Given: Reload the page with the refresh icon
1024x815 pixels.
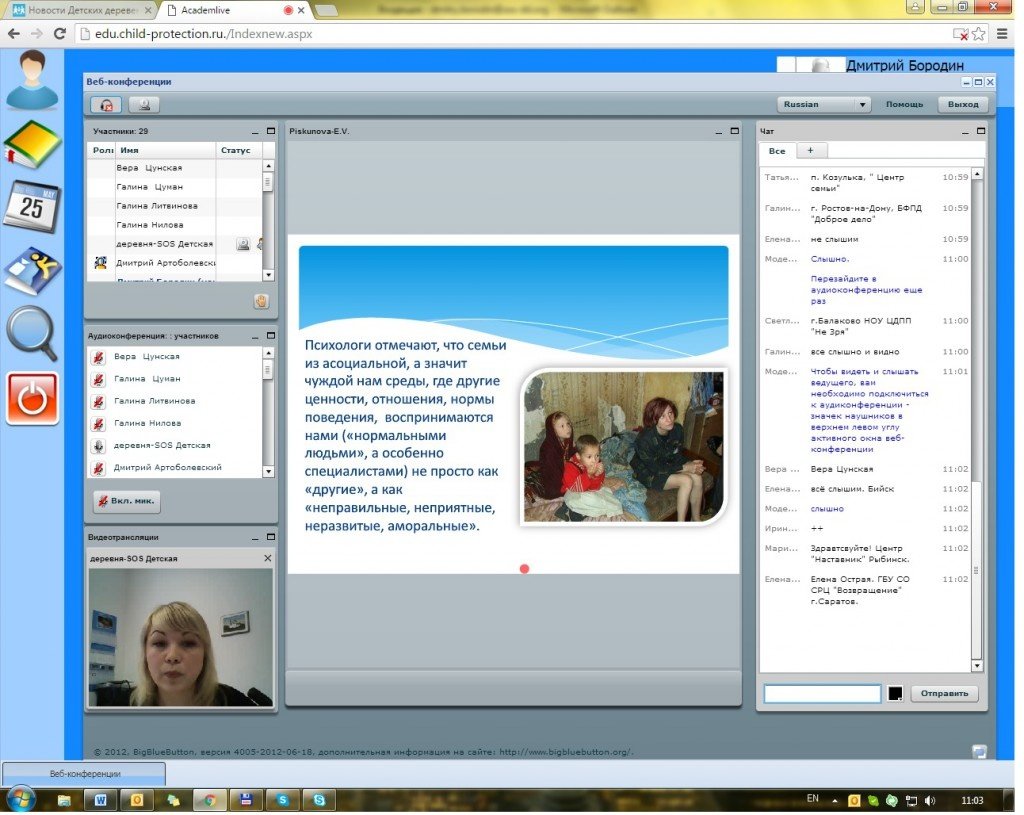Looking at the screenshot, I should (60, 34).
